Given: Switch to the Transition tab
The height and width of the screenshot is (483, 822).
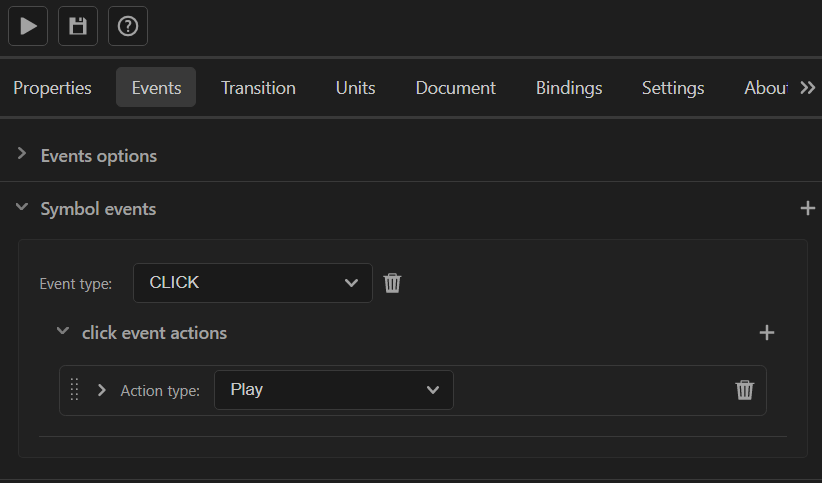Looking at the screenshot, I should click(258, 88).
